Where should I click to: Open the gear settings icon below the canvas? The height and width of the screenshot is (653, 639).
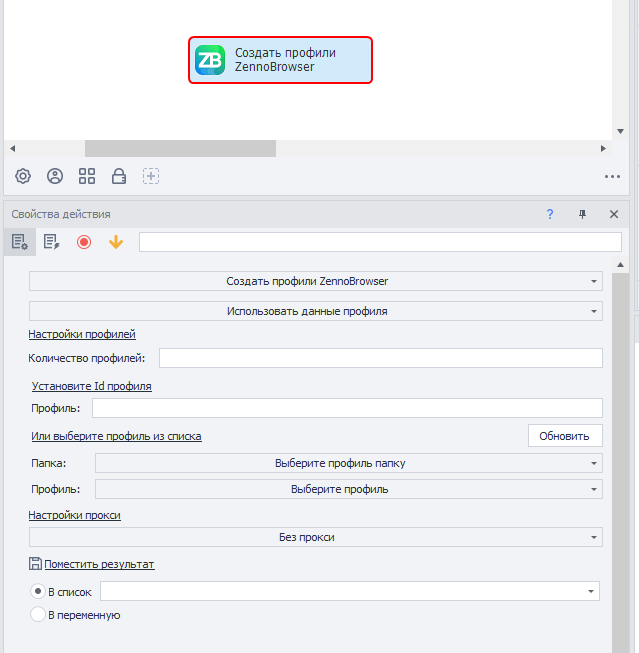point(23,176)
